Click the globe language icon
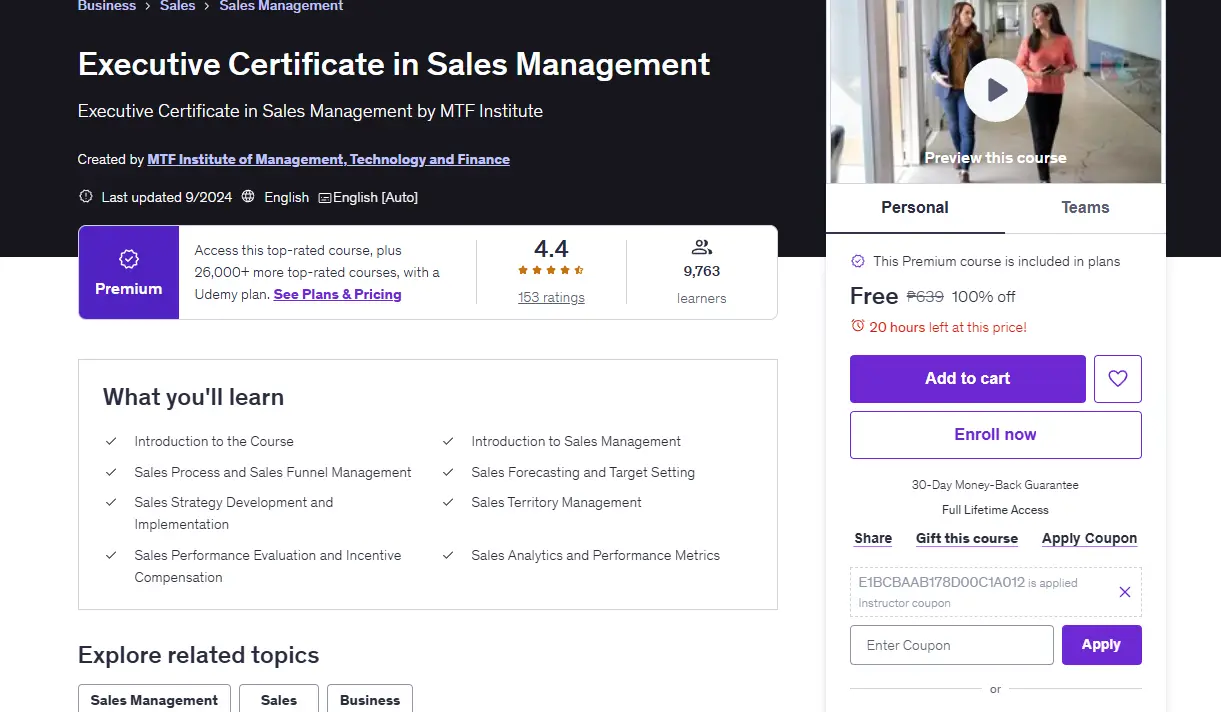 [x=248, y=197]
